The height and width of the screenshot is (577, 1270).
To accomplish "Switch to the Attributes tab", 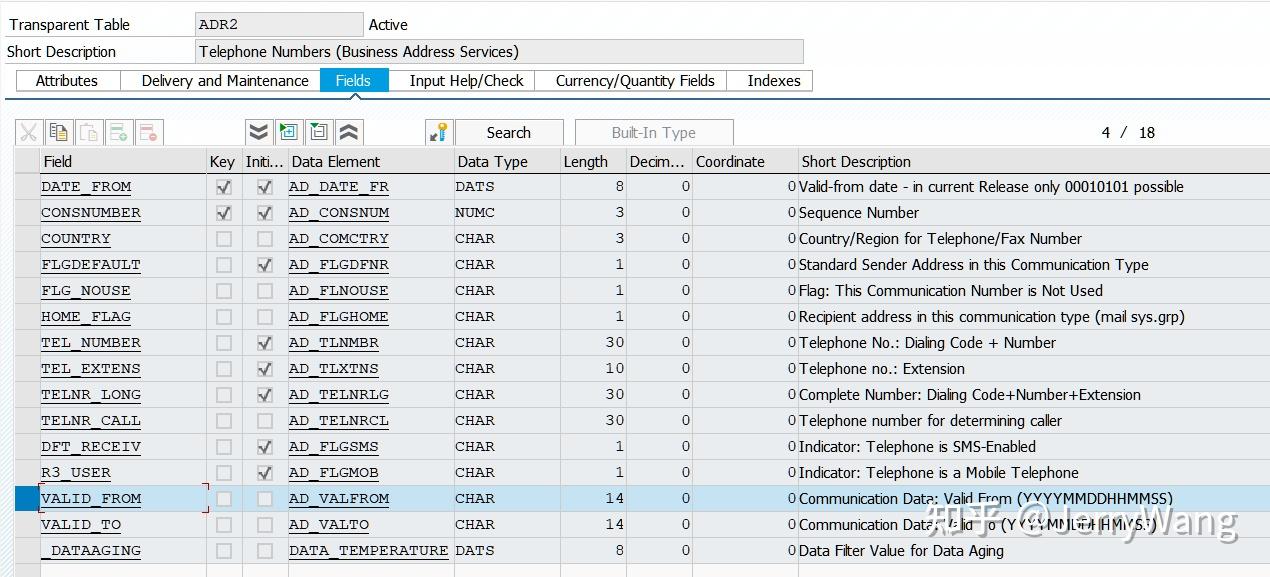I will (x=67, y=81).
